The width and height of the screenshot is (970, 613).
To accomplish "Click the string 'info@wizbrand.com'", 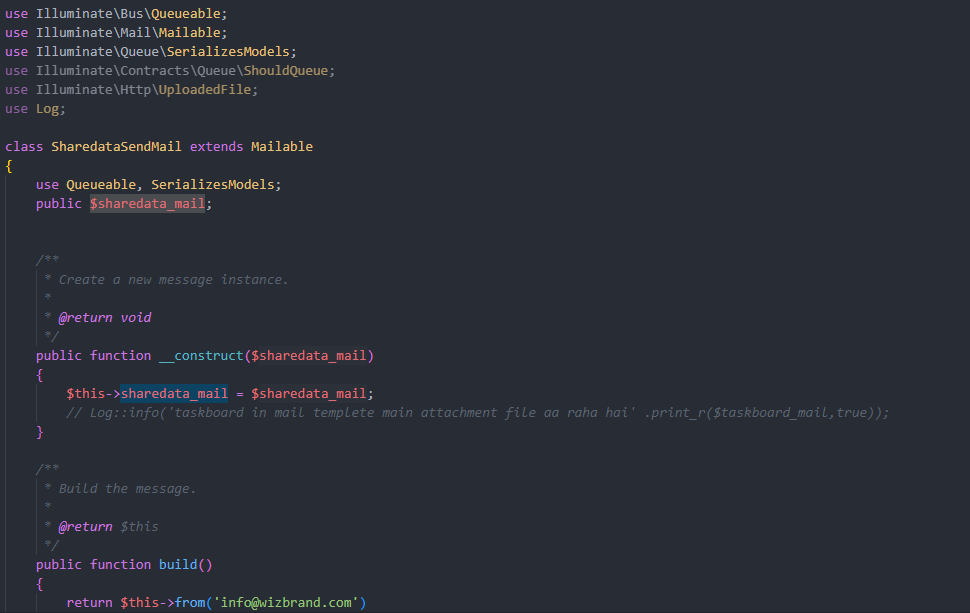I will (286, 603).
